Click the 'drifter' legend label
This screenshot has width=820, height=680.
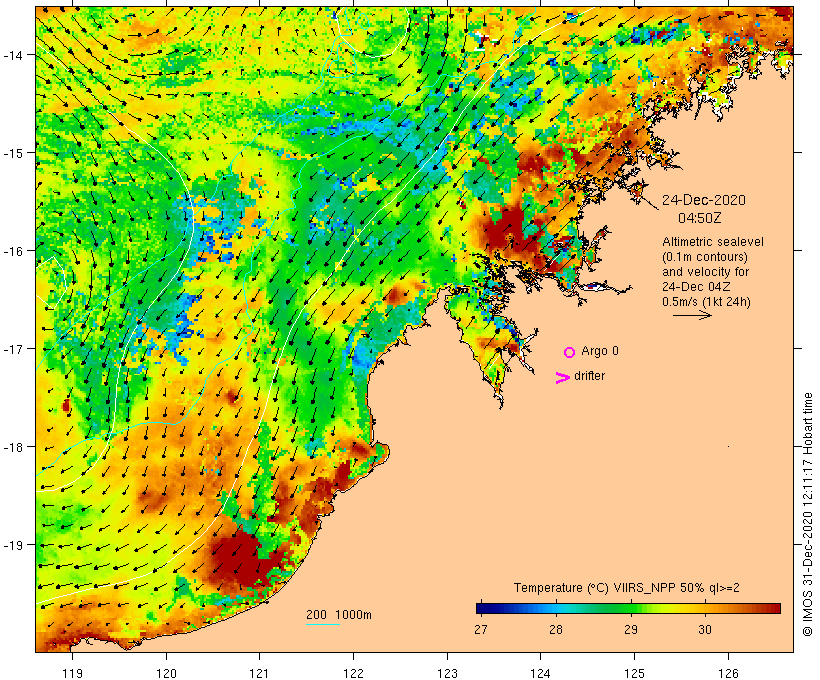589,376
